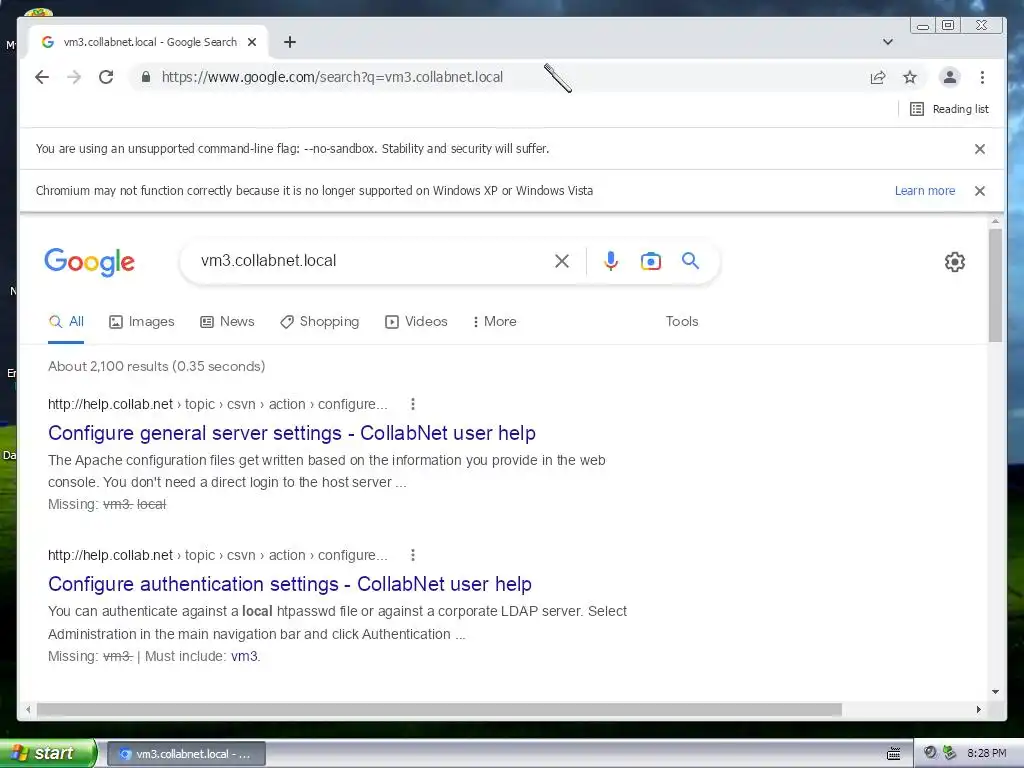Select the All results tab
This screenshot has height=768, width=1024.
[66, 321]
